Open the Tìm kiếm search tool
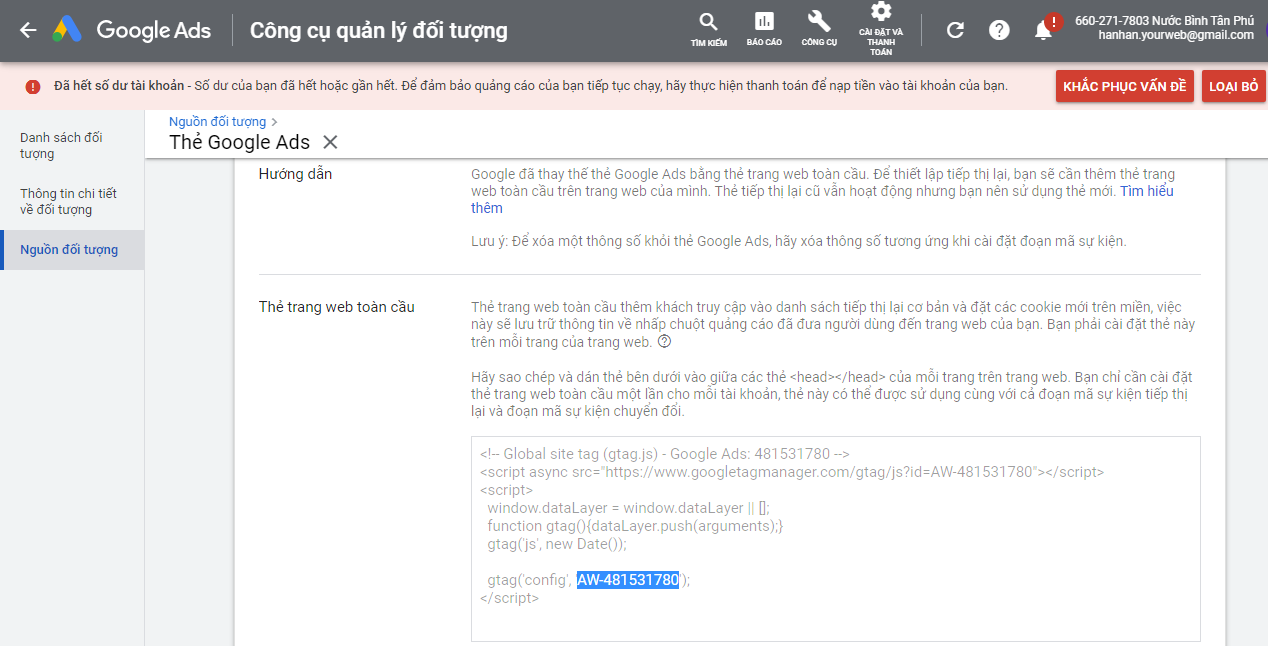The height and width of the screenshot is (646, 1268). point(708,29)
